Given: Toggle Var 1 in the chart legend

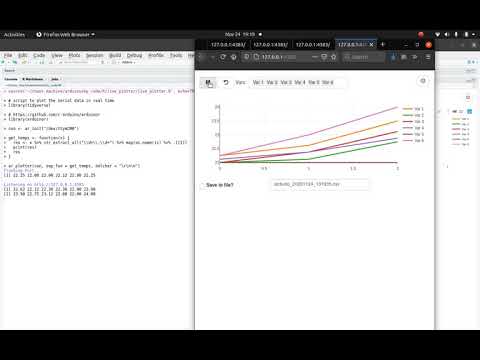Looking at the screenshot, I should click(x=413, y=109).
